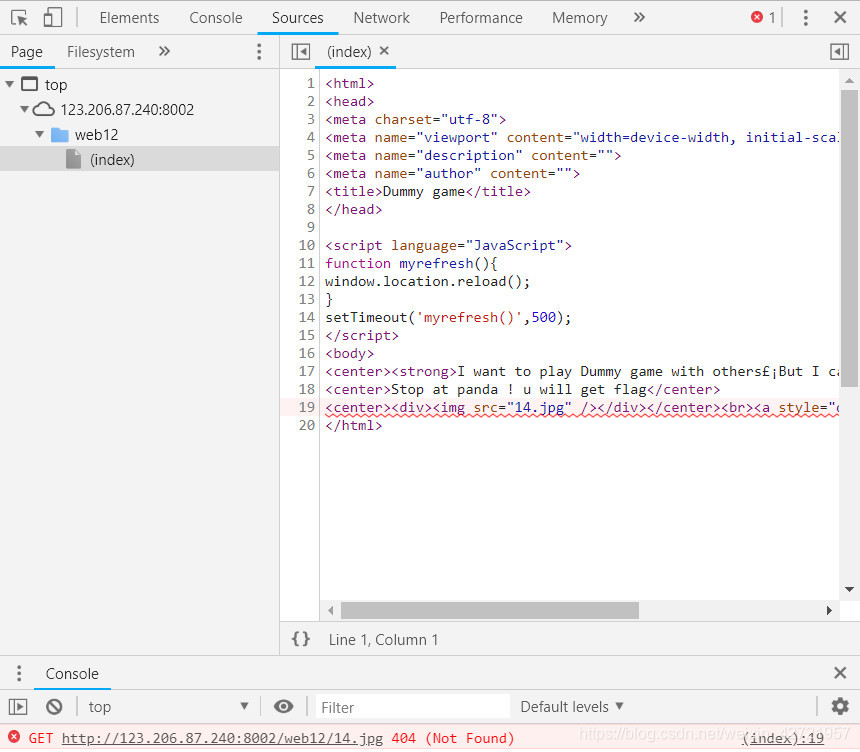Toggle pretty print curly braces button
Viewport: 860px width, 752px height.
click(x=301, y=640)
